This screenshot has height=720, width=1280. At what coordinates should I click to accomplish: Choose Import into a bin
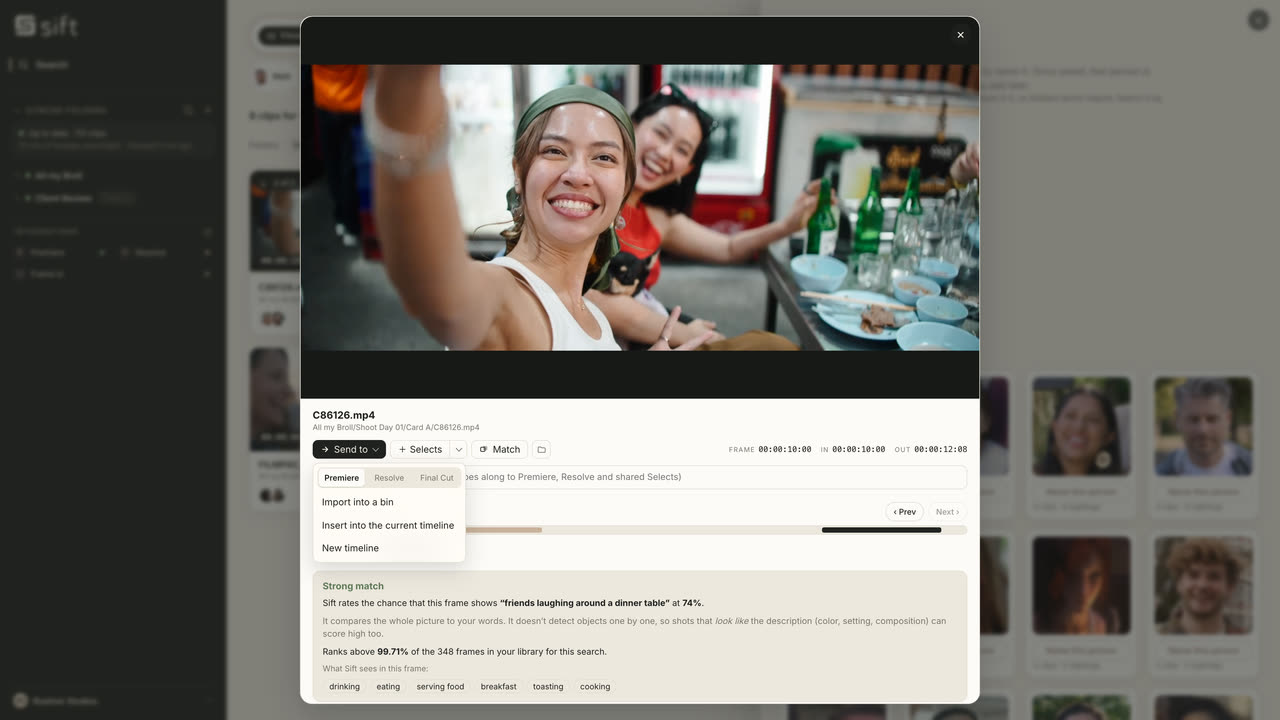[389, 502]
